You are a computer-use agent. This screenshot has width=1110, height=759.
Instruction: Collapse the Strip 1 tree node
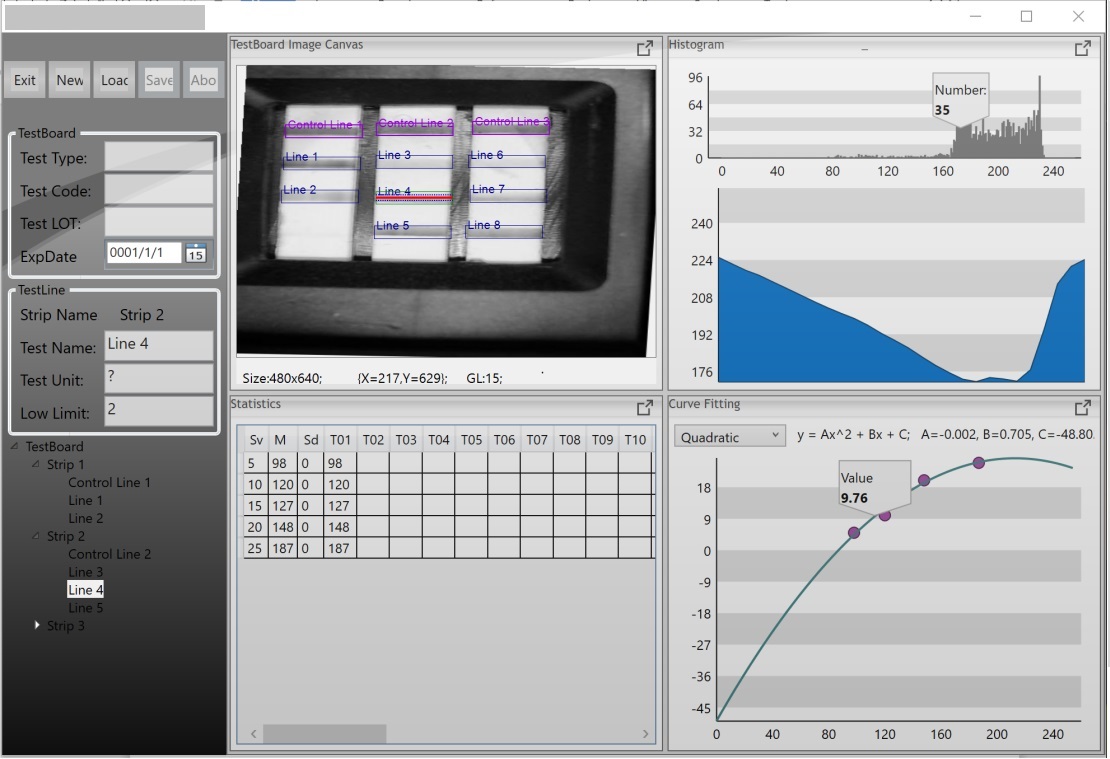pos(37,465)
